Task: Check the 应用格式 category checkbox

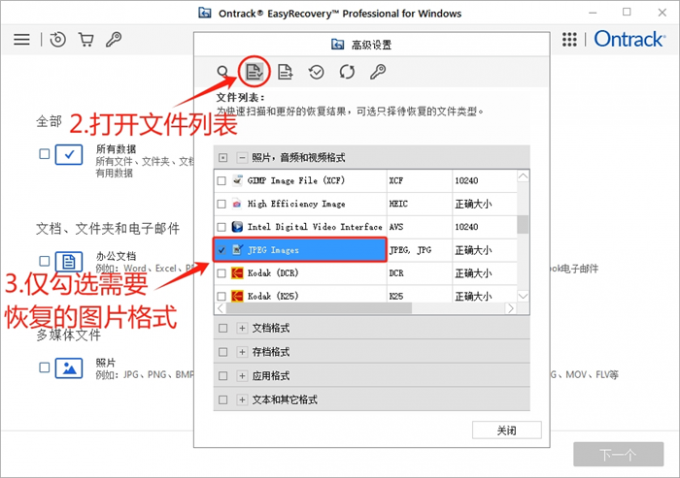Action: (223, 376)
